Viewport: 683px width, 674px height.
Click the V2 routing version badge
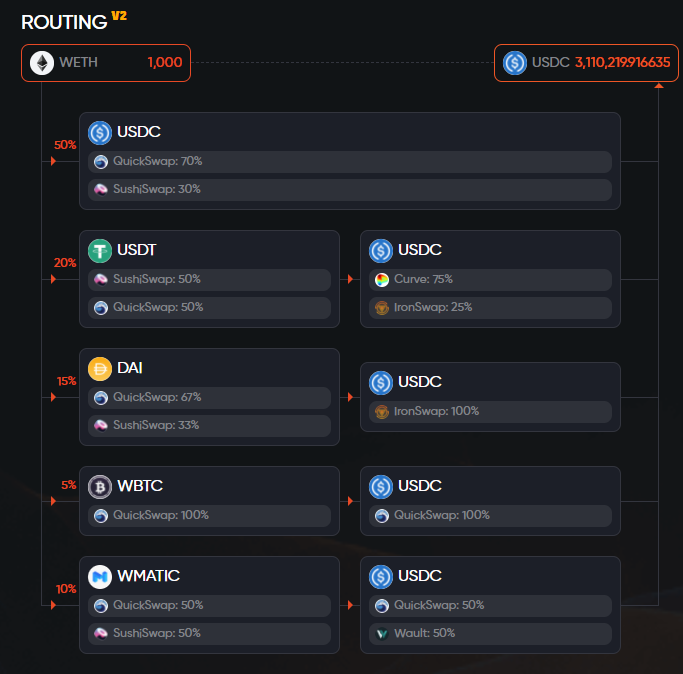[x=119, y=16]
